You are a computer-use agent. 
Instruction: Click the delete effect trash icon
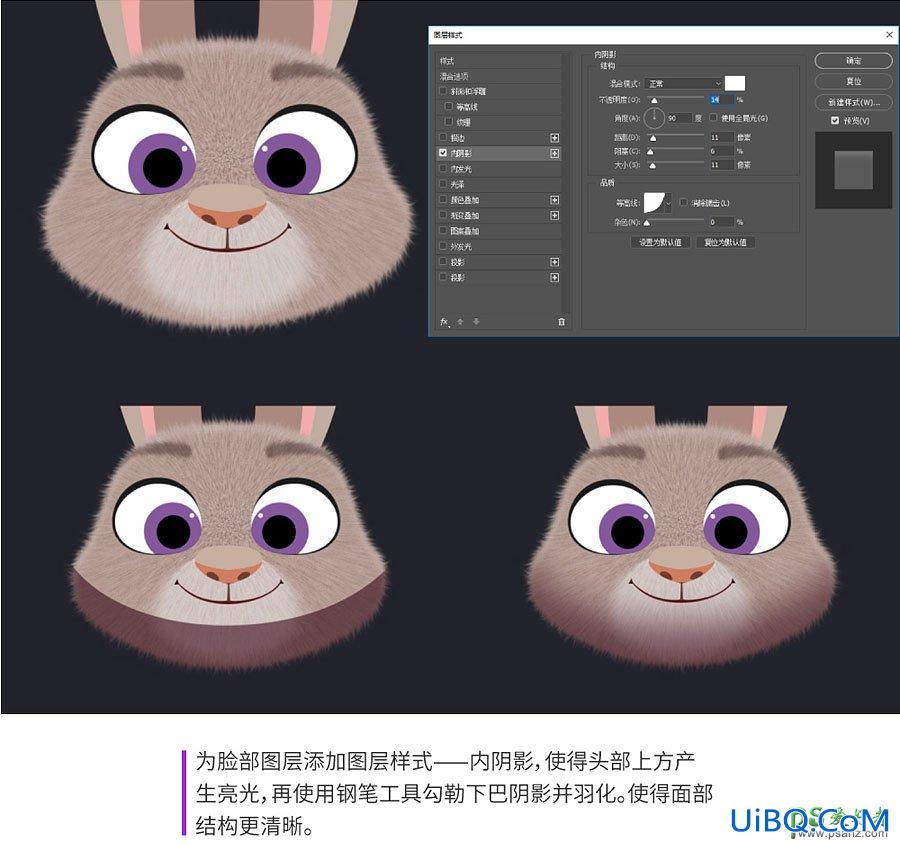click(x=561, y=322)
